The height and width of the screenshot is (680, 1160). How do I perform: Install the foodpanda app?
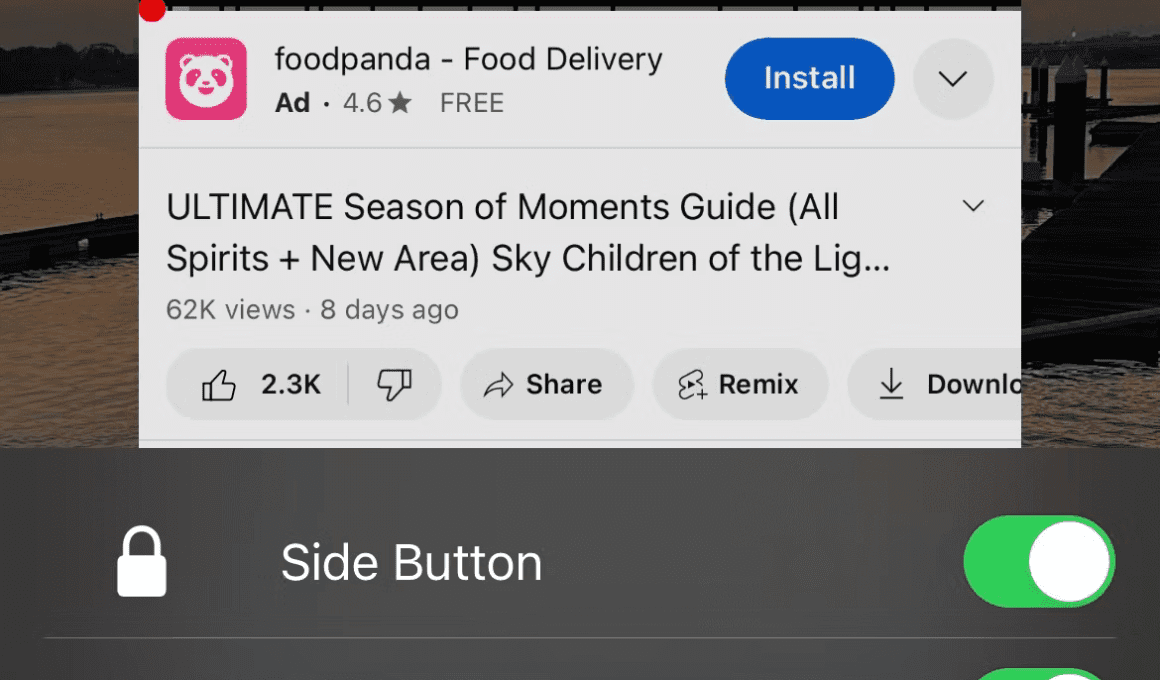809,78
